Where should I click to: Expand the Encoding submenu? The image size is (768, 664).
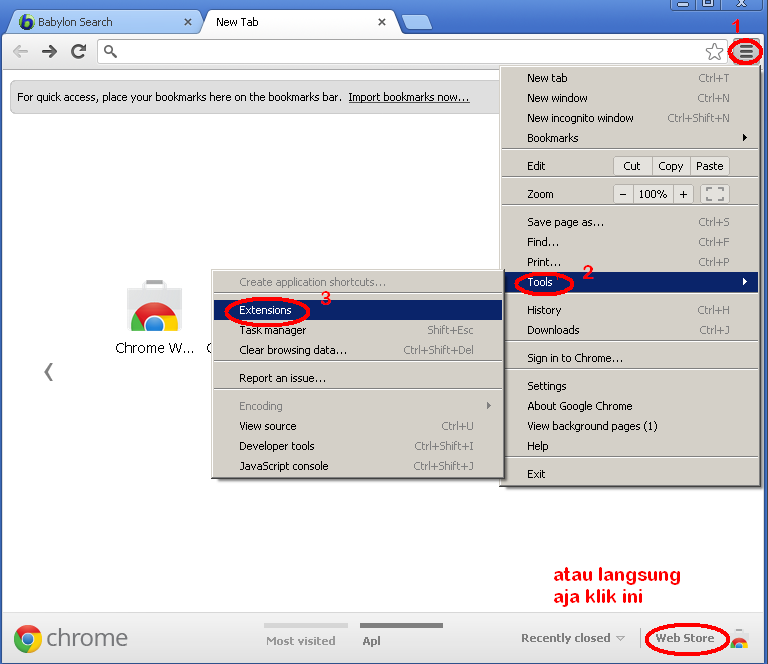[358, 406]
